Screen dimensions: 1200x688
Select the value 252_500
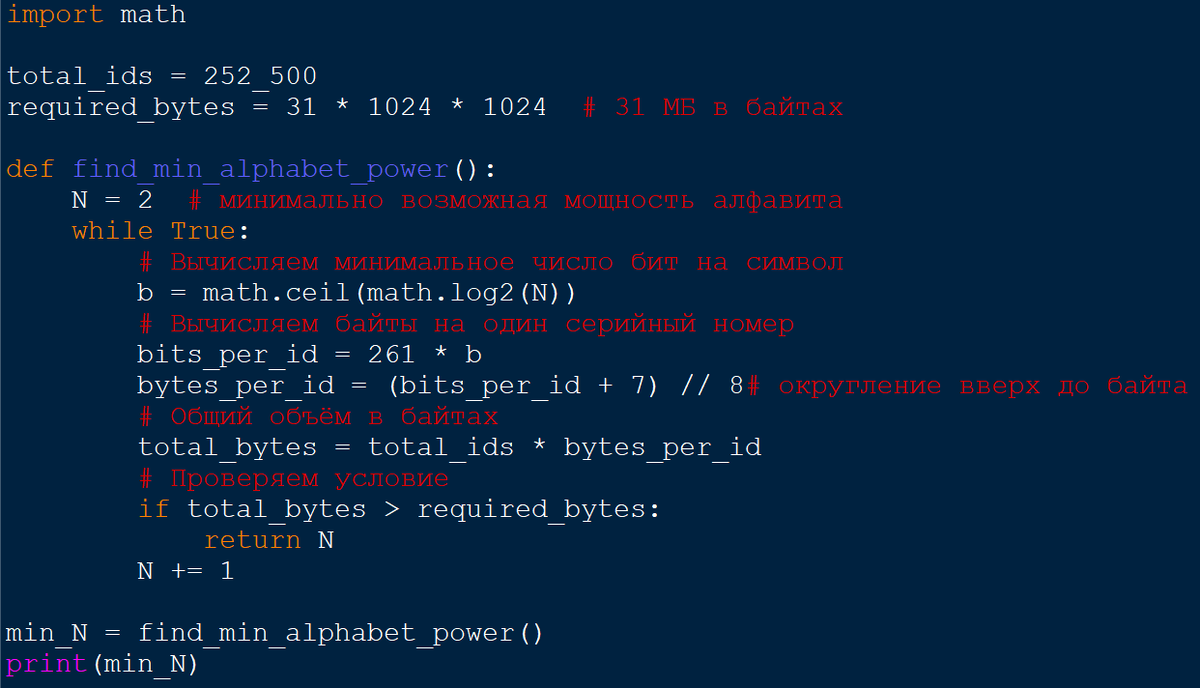click(260, 77)
